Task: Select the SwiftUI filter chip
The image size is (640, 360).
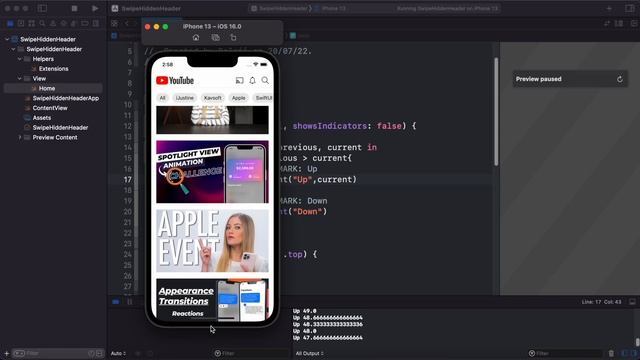Action: pos(263,98)
